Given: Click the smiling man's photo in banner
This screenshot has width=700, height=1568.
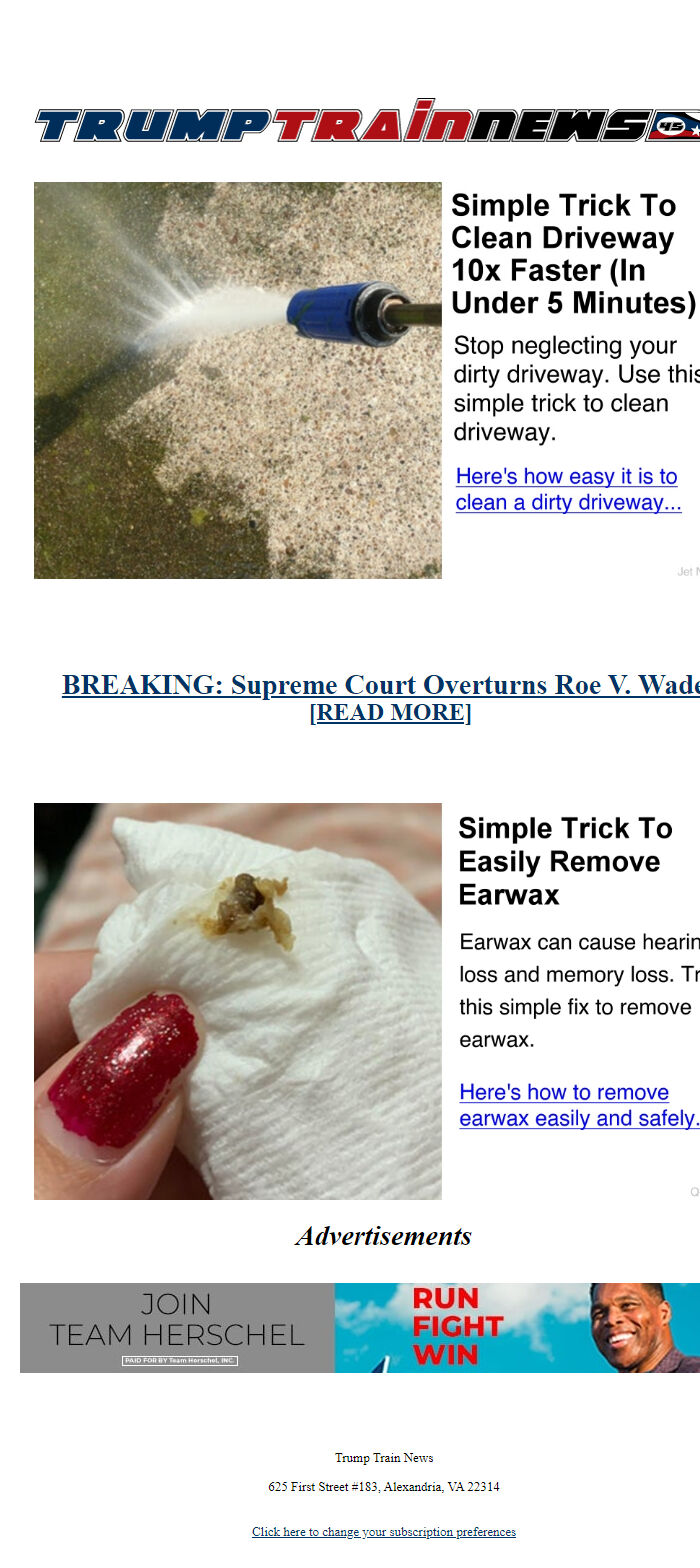Looking at the screenshot, I should point(642,1328).
